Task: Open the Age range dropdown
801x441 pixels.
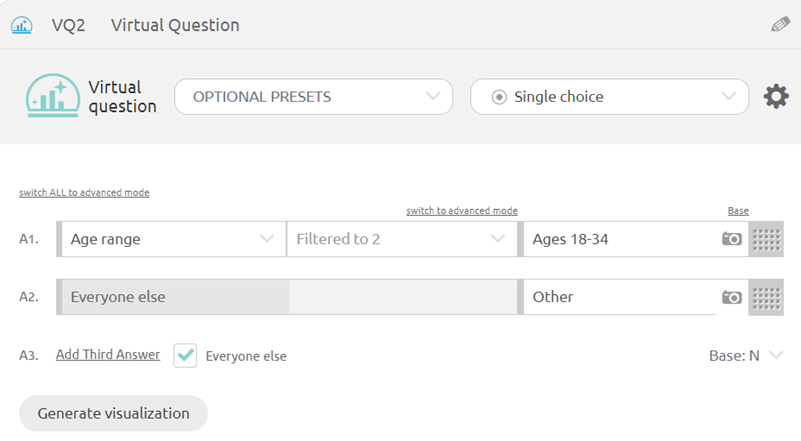Action: pos(172,239)
